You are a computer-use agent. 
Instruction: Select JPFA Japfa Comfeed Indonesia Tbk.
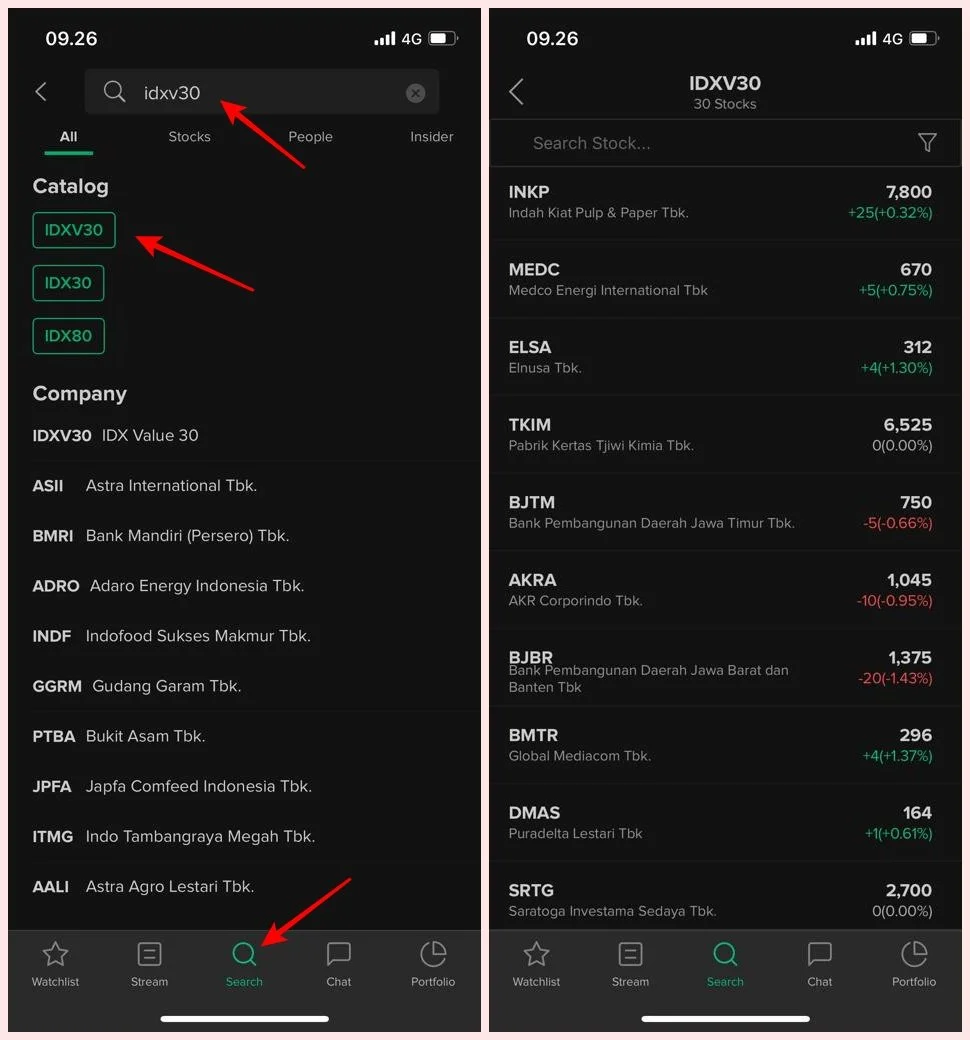[x=244, y=787]
